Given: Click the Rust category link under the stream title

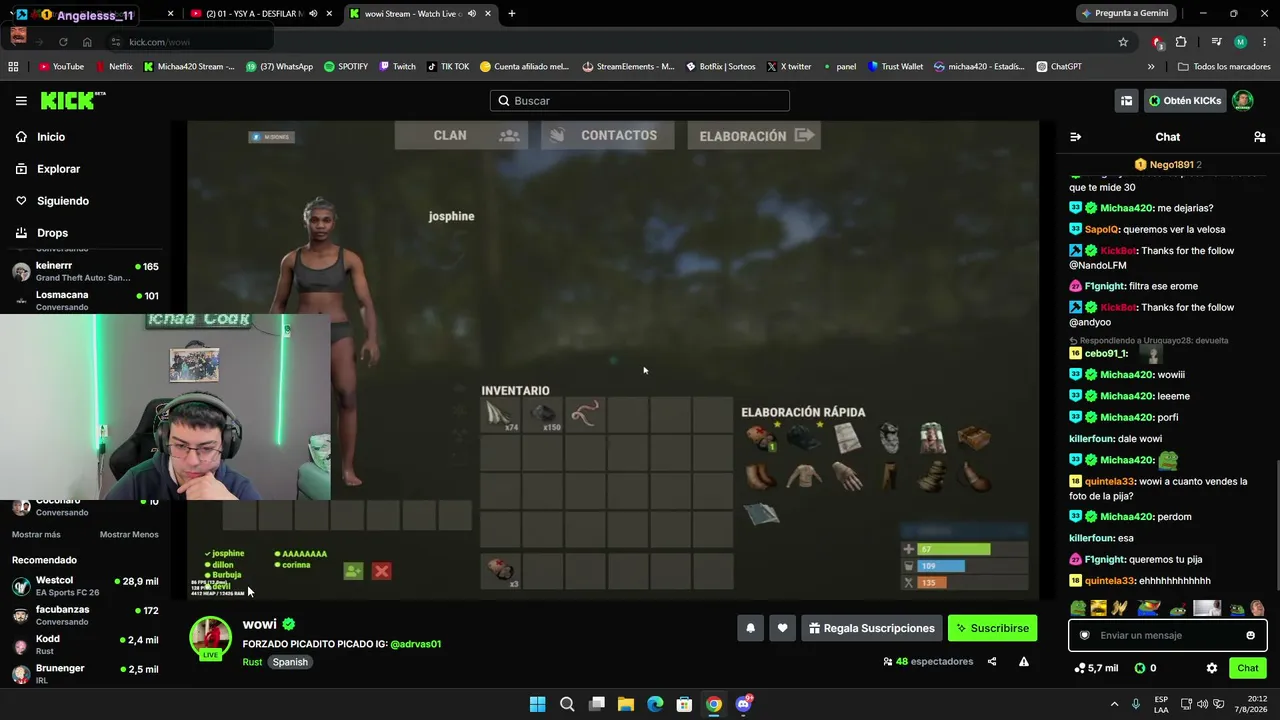Looking at the screenshot, I should (252, 662).
